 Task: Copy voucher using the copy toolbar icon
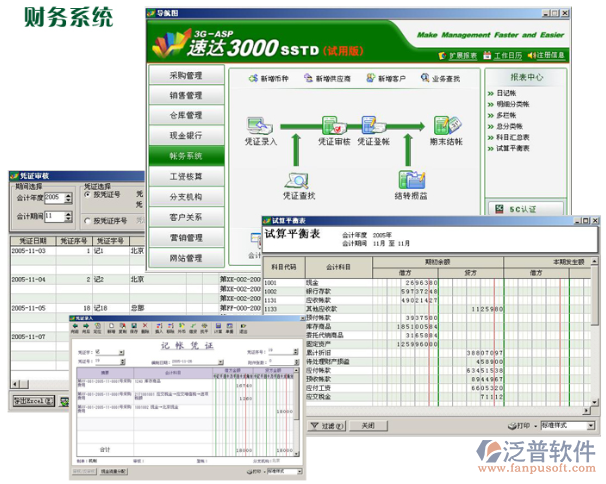123,328
